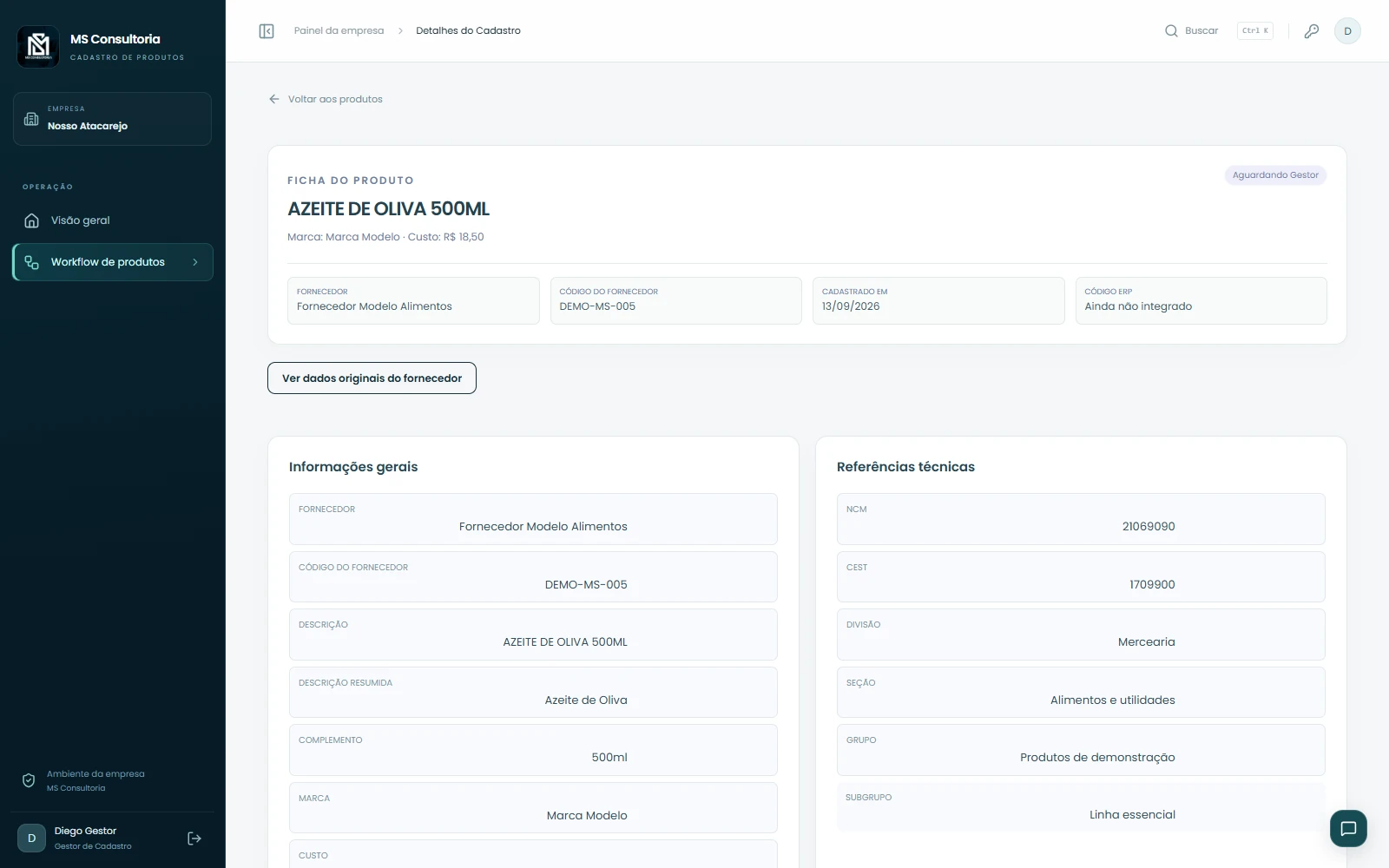Open the chat support bubble
1389x868 pixels.
click(x=1348, y=828)
